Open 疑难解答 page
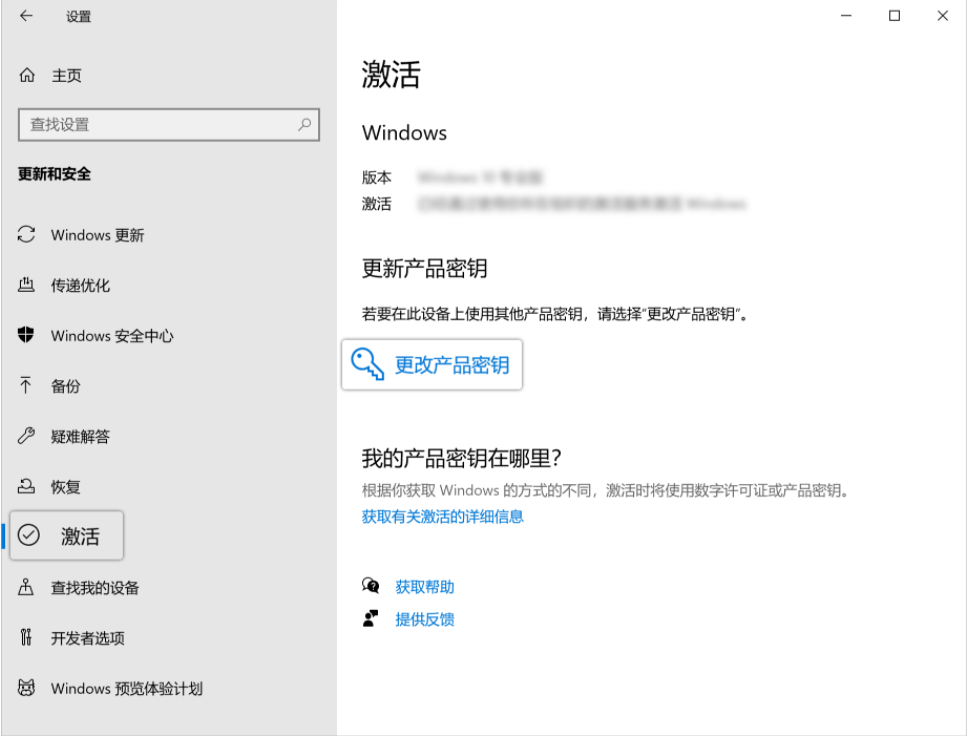Image resolution: width=970 pixels, height=737 pixels. [80, 437]
